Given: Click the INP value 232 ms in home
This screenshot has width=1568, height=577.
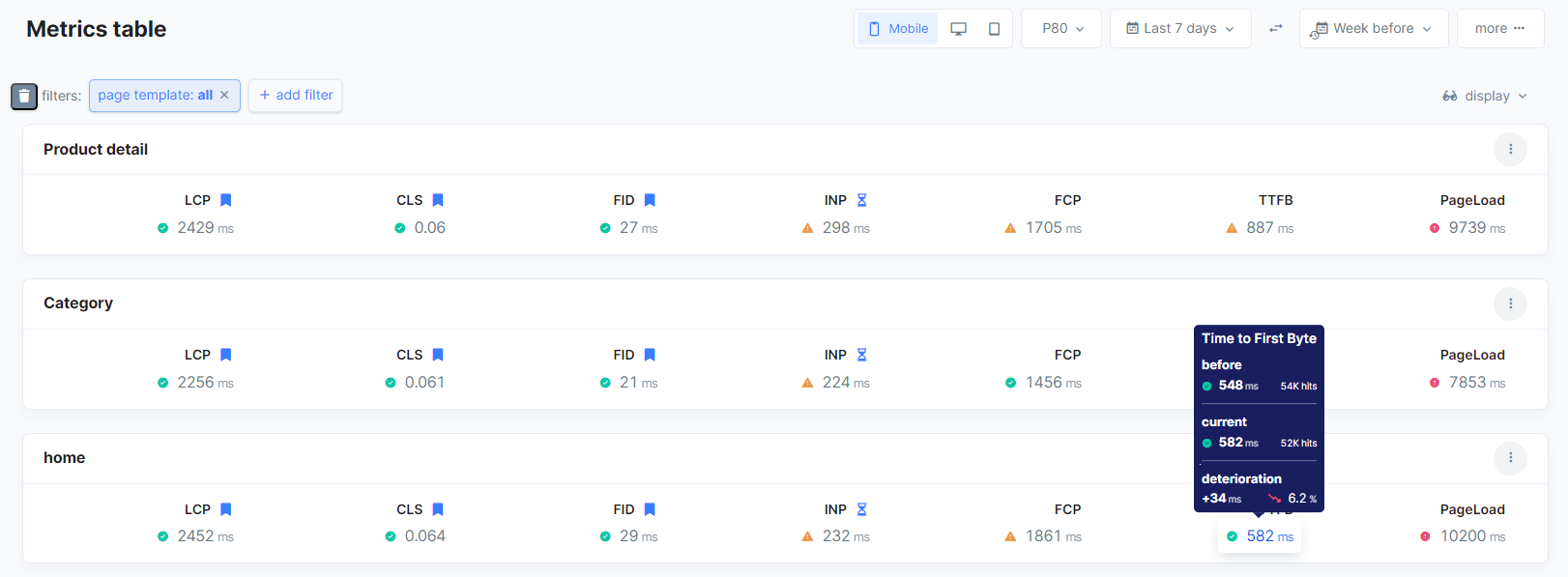Looking at the screenshot, I should pyautogui.click(x=846, y=536).
